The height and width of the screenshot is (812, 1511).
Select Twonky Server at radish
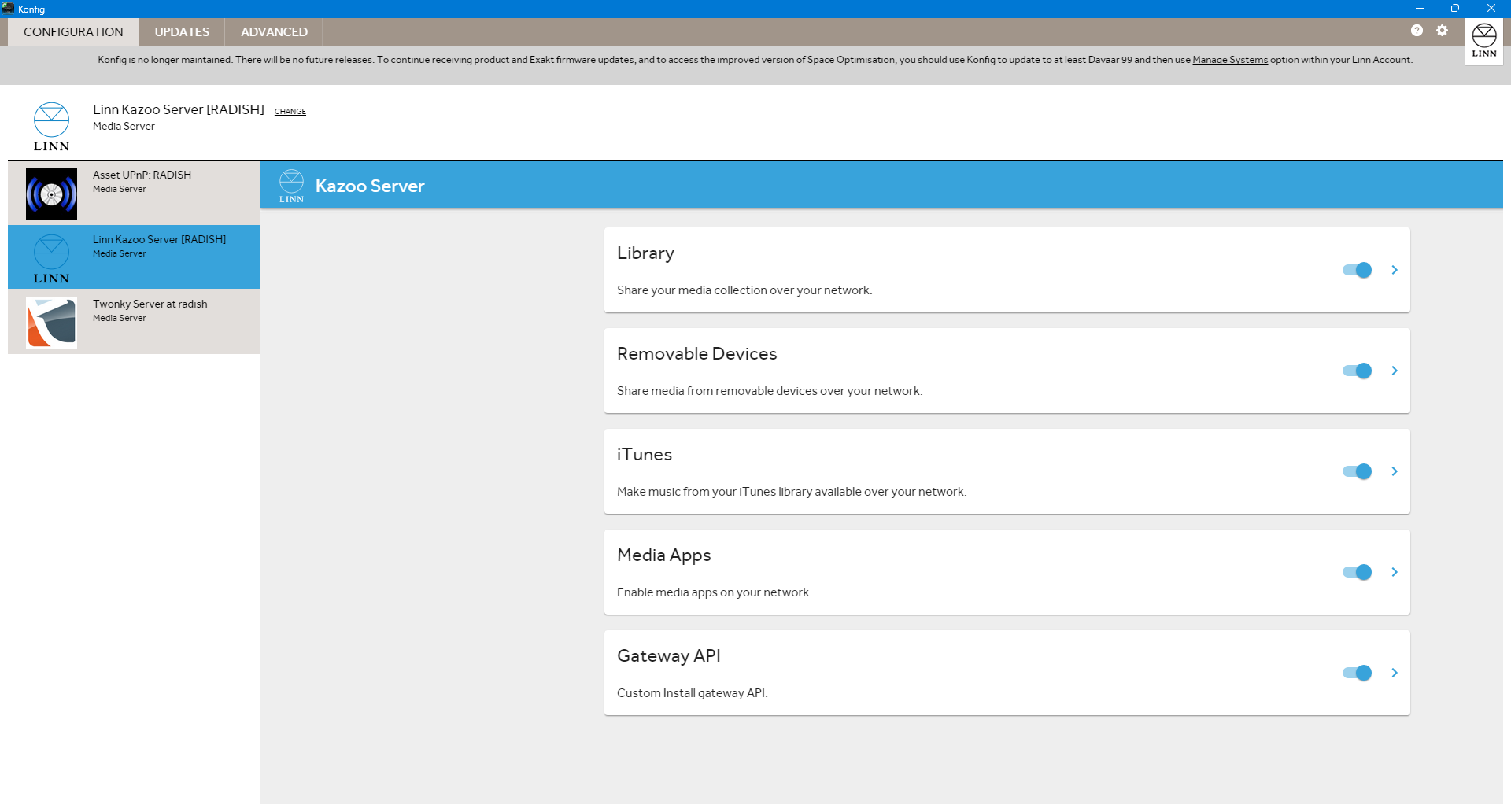click(x=134, y=322)
